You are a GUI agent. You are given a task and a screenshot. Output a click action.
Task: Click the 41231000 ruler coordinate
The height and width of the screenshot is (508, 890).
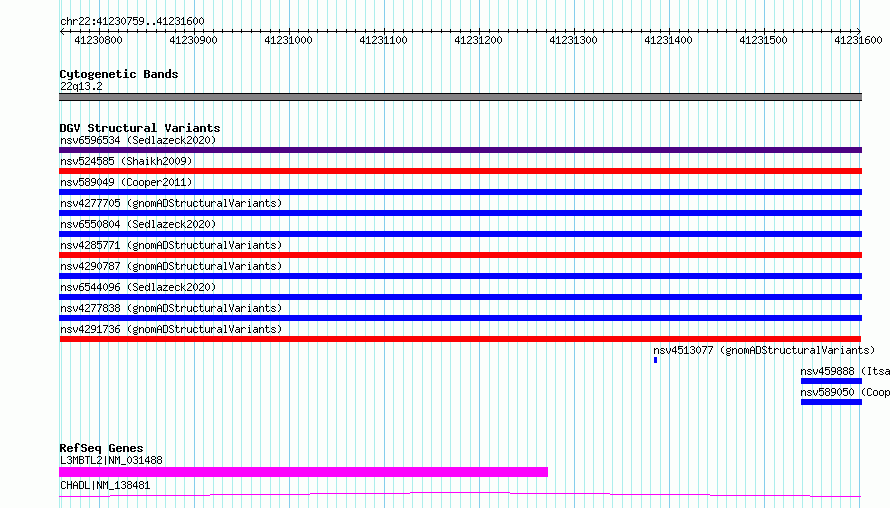click(x=288, y=40)
